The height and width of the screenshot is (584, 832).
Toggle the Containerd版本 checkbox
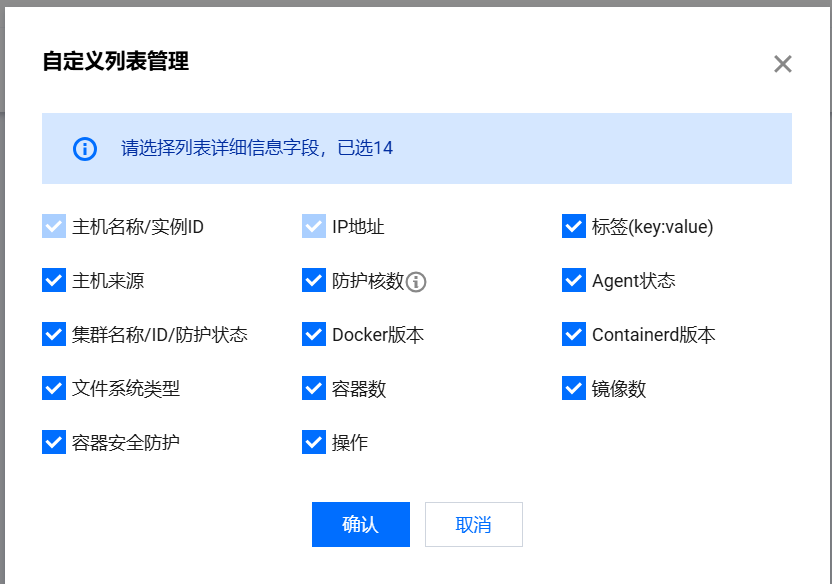(574, 335)
